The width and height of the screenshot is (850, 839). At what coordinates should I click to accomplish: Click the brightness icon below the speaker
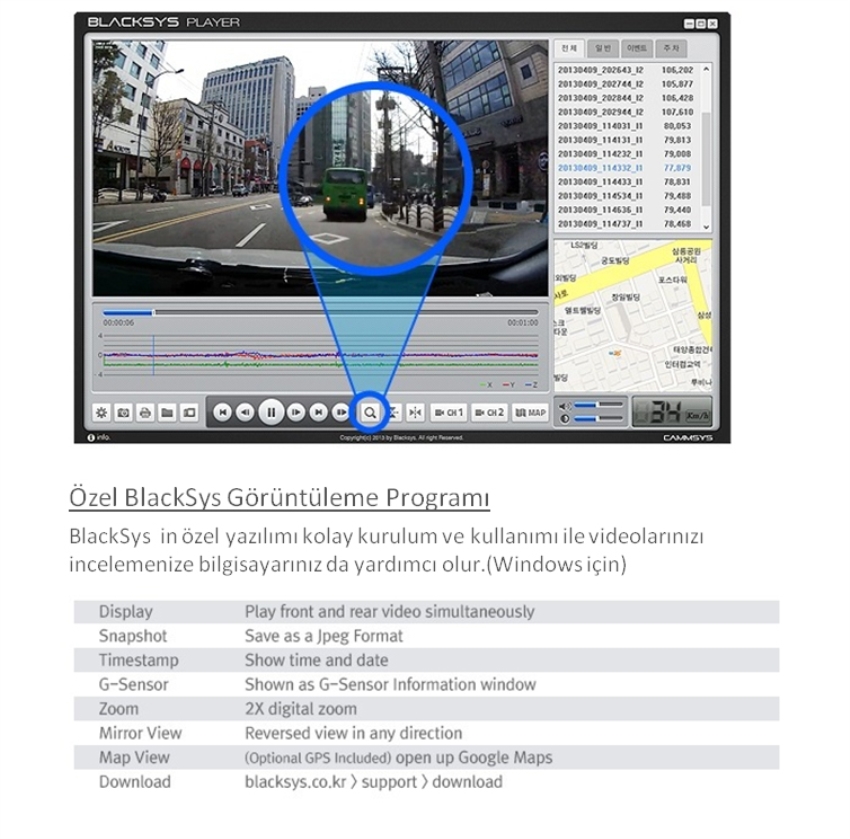[565, 419]
